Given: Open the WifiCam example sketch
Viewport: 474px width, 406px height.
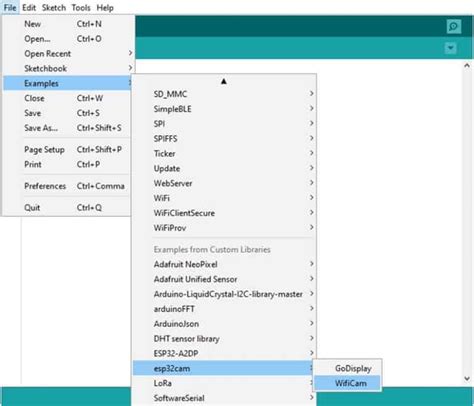Looking at the screenshot, I should pyautogui.click(x=347, y=383).
